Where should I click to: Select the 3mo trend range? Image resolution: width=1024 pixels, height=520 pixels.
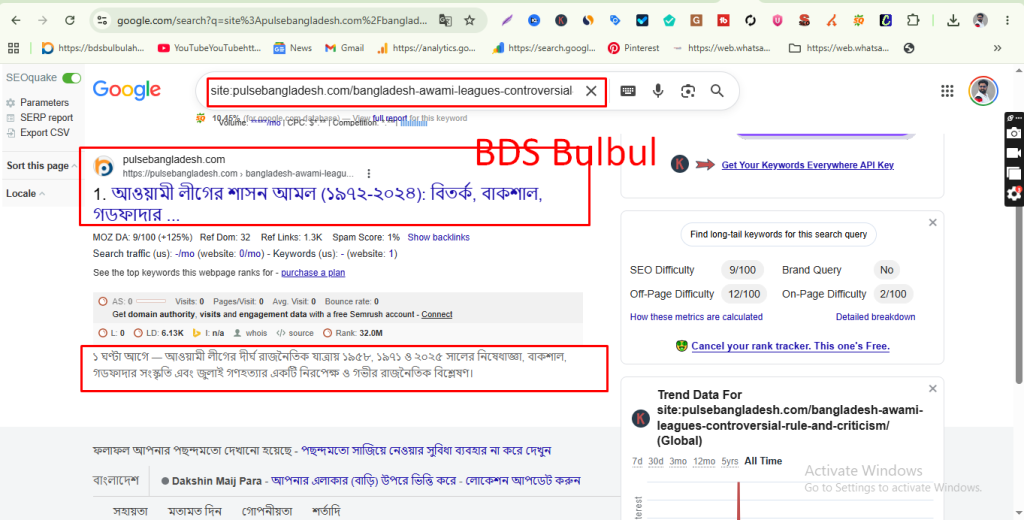point(678,461)
